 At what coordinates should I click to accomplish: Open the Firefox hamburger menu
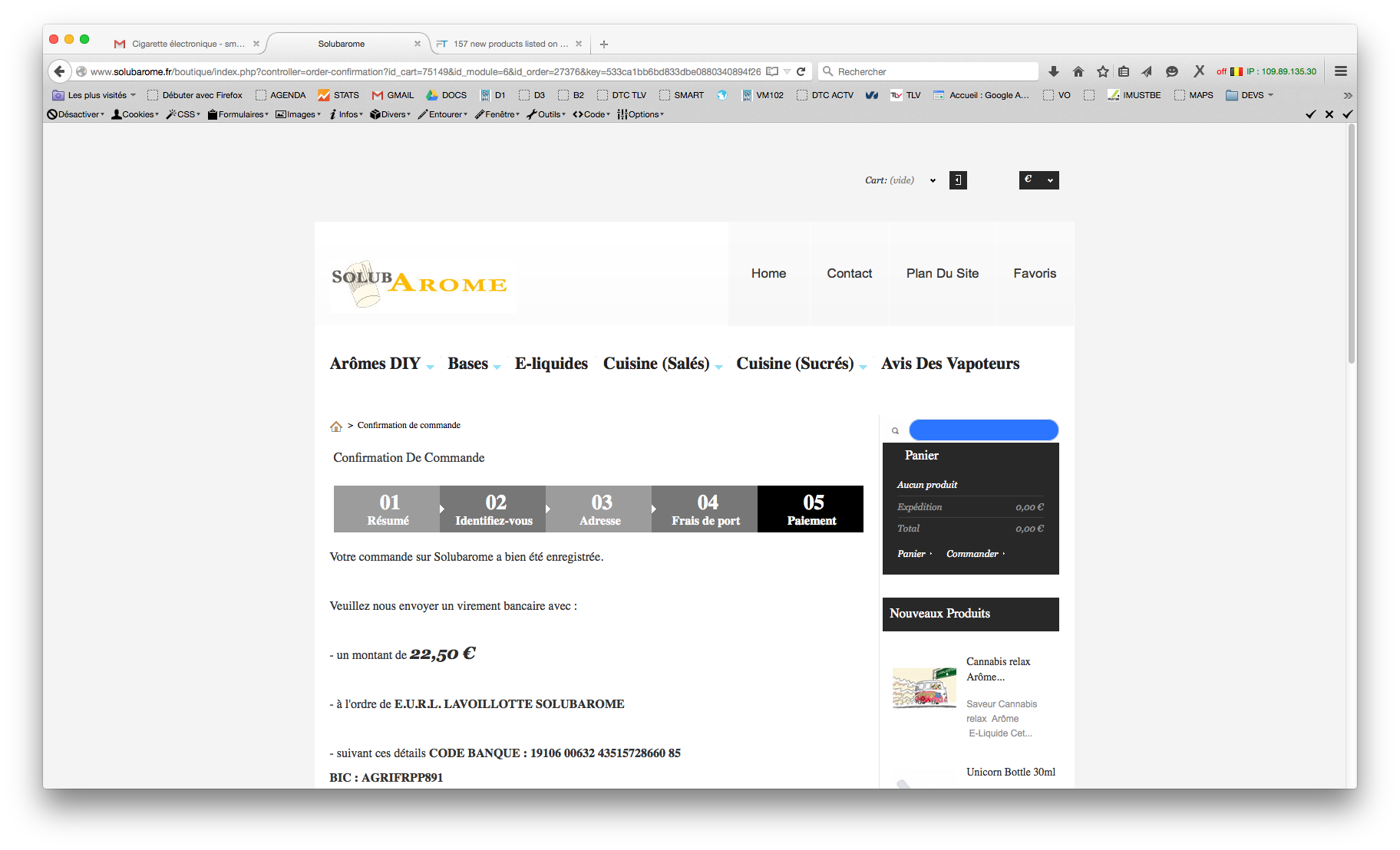coord(1341,71)
